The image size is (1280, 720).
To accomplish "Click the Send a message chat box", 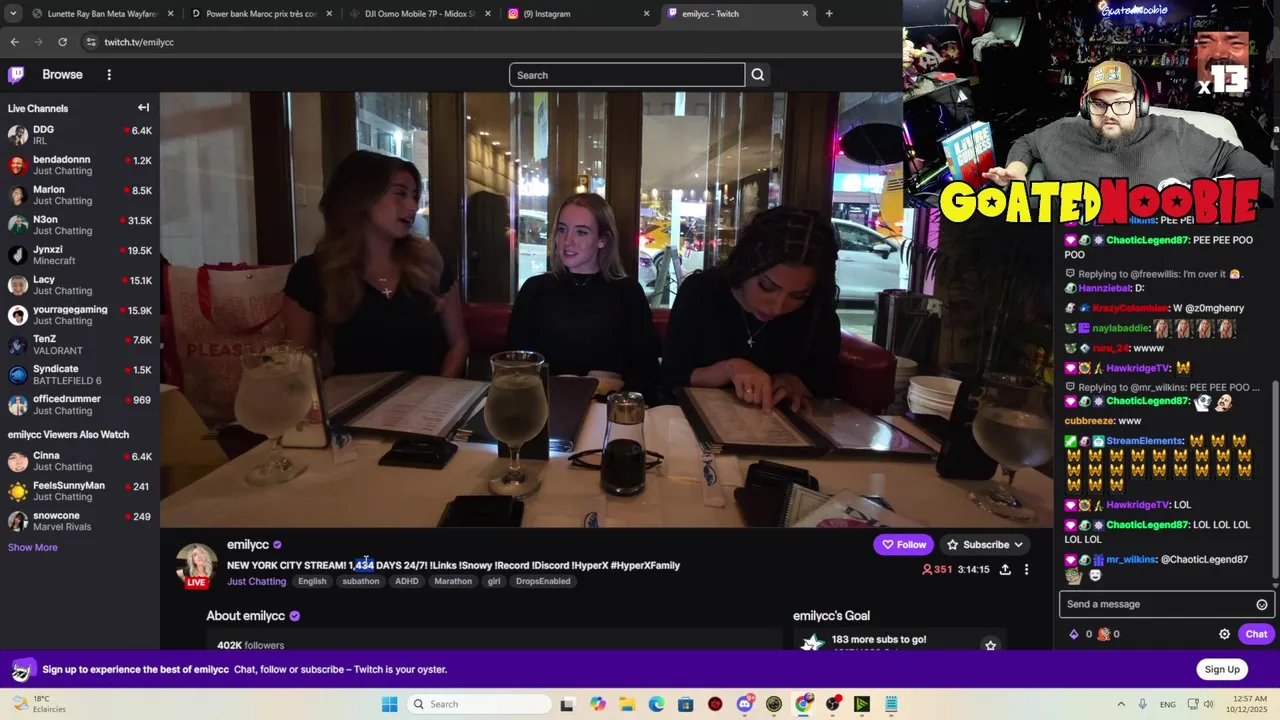I will pyautogui.click(x=1165, y=604).
